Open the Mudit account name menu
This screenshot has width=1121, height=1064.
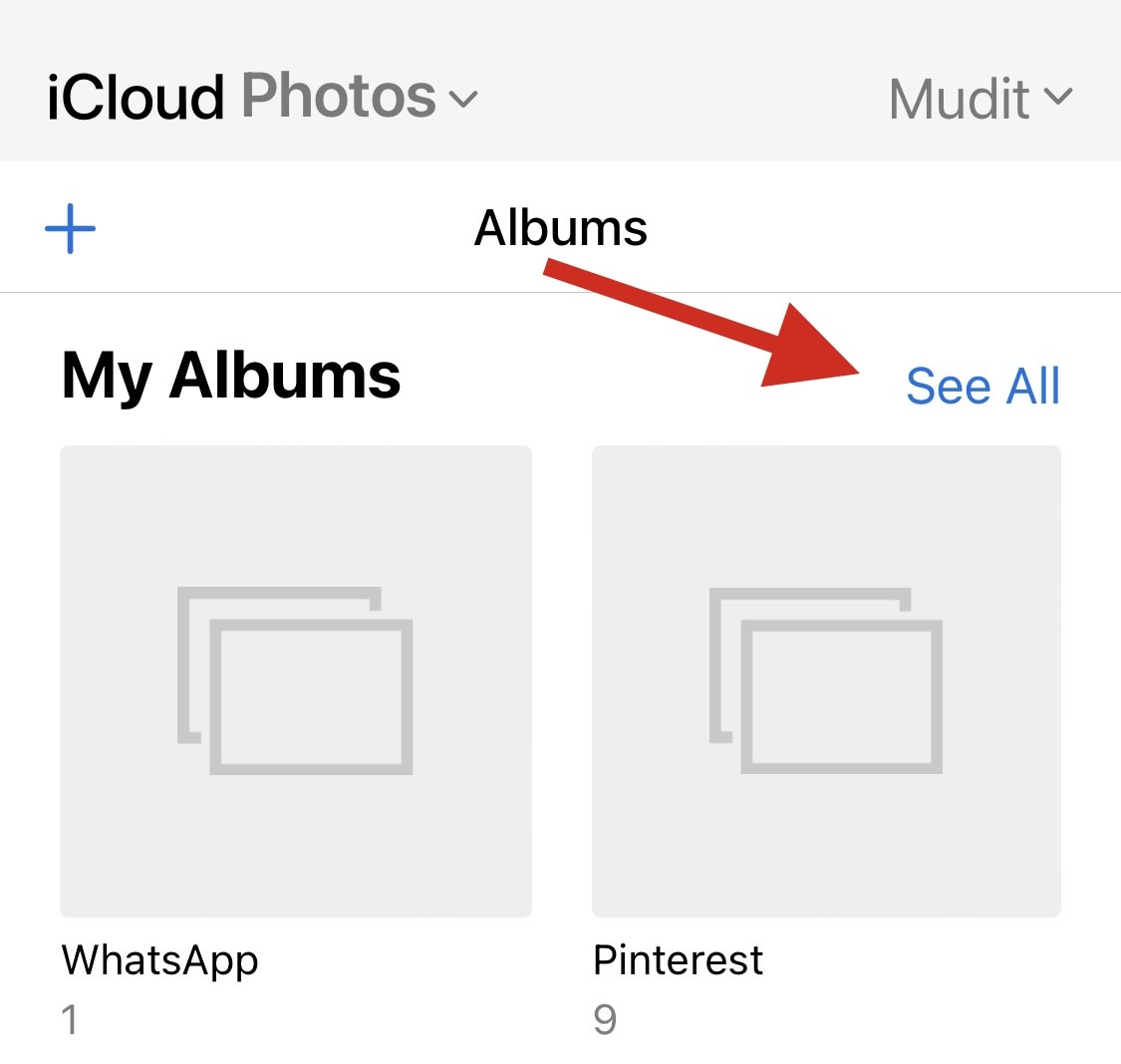959,99
